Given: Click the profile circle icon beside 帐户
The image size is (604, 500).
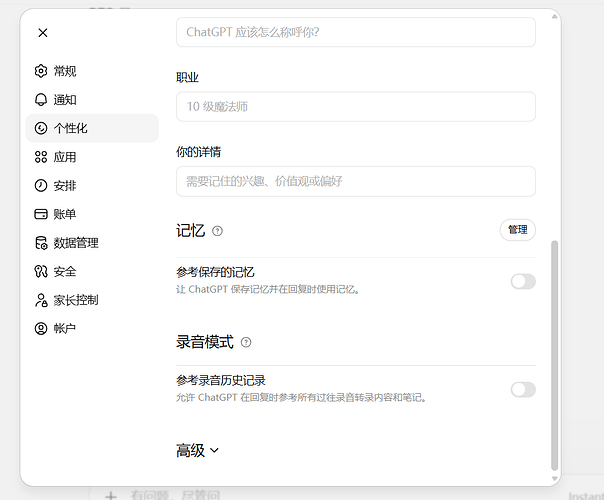Looking at the screenshot, I should tap(41, 329).
